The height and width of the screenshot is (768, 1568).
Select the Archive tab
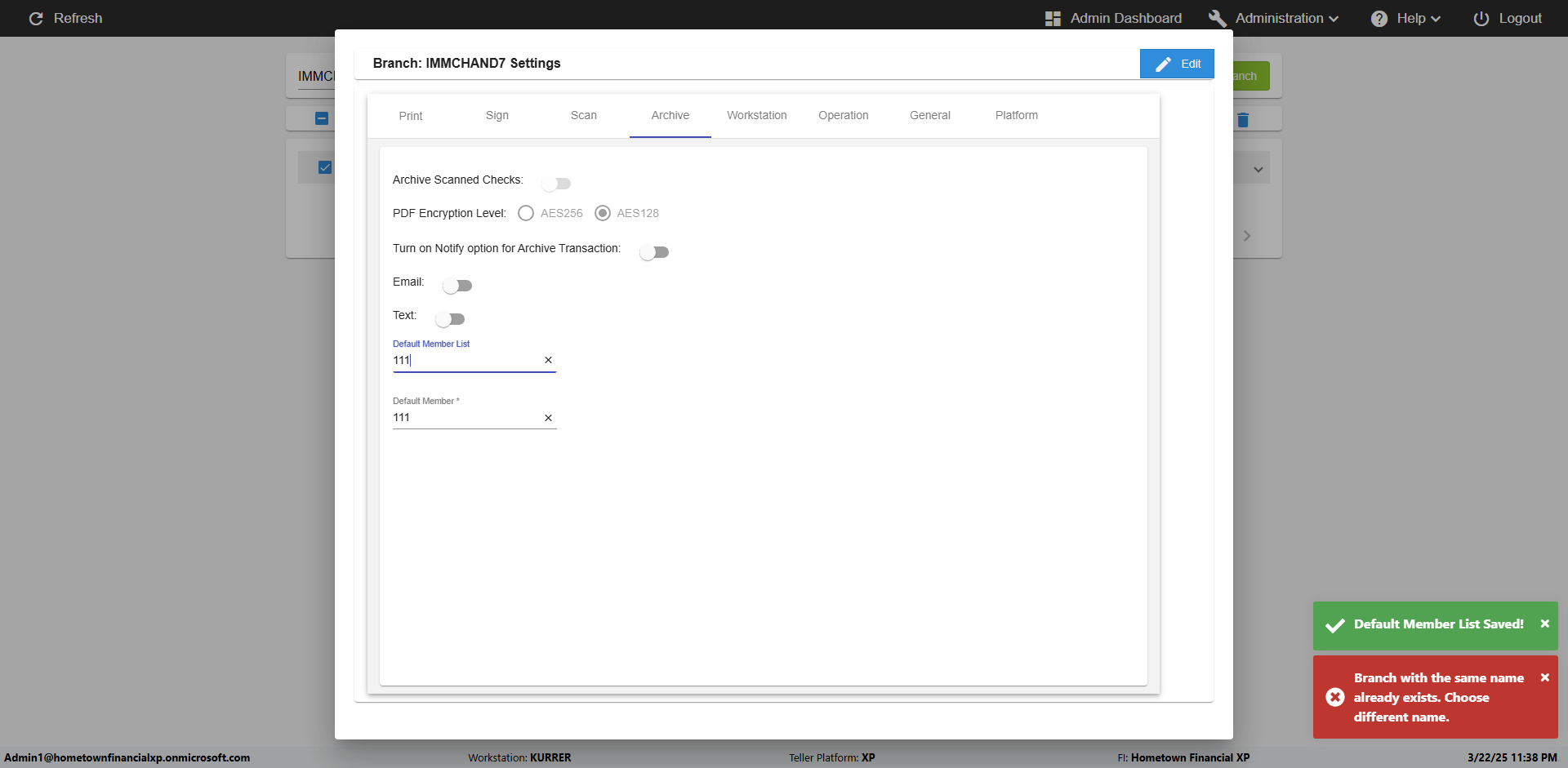pos(670,116)
